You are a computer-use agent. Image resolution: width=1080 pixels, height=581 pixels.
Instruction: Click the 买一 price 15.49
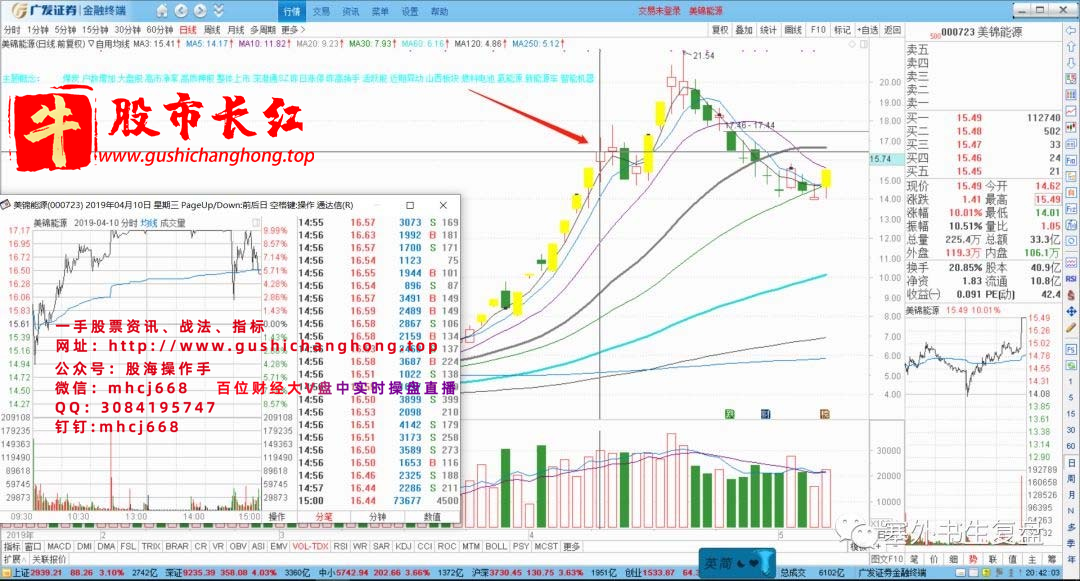pyautogui.click(x=969, y=118)
